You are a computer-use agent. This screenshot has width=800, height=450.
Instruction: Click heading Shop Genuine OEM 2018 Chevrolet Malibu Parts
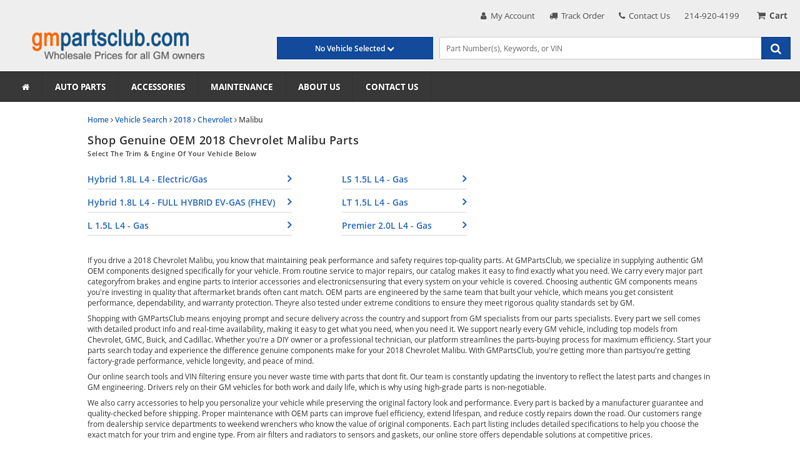pyautogui.click(x=223, y=140)
